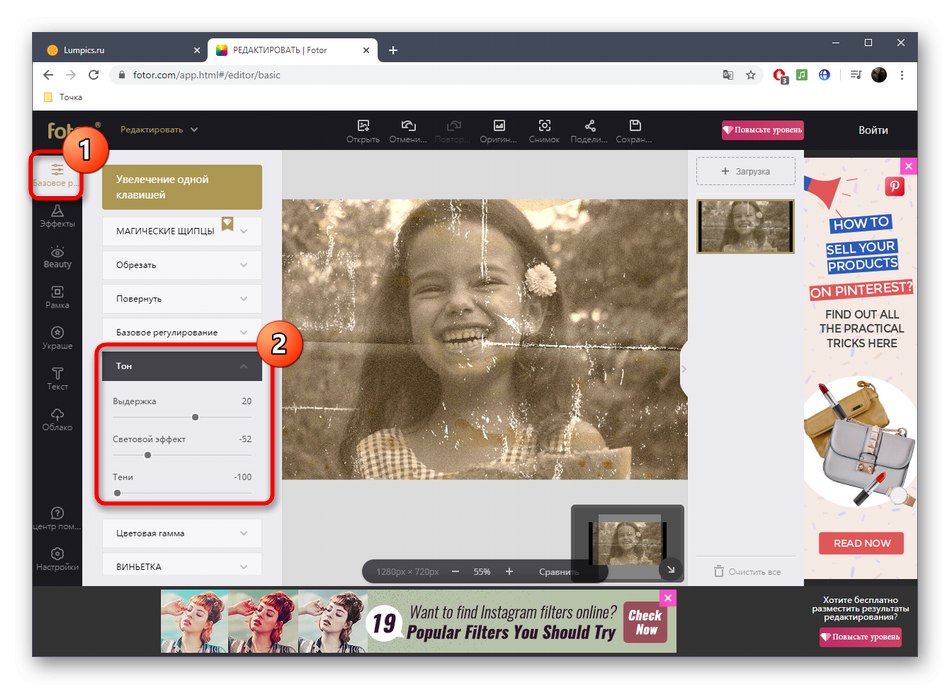Screen dimensions: 950x689
Task: Click the navigator preview thumbnail
Action: tap(627, 544)
